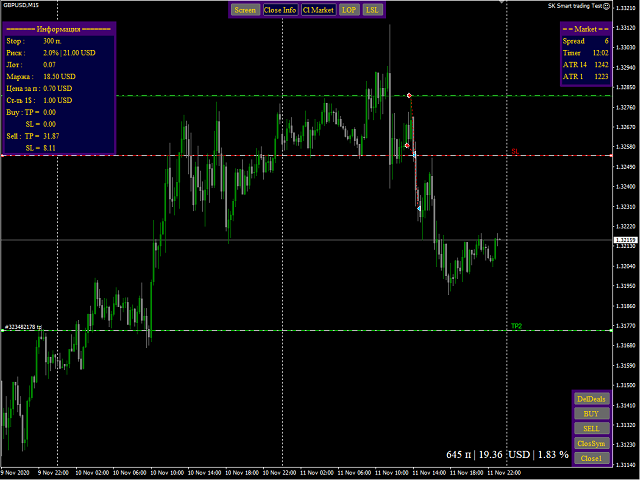Click the LSL button

[372, 10]
